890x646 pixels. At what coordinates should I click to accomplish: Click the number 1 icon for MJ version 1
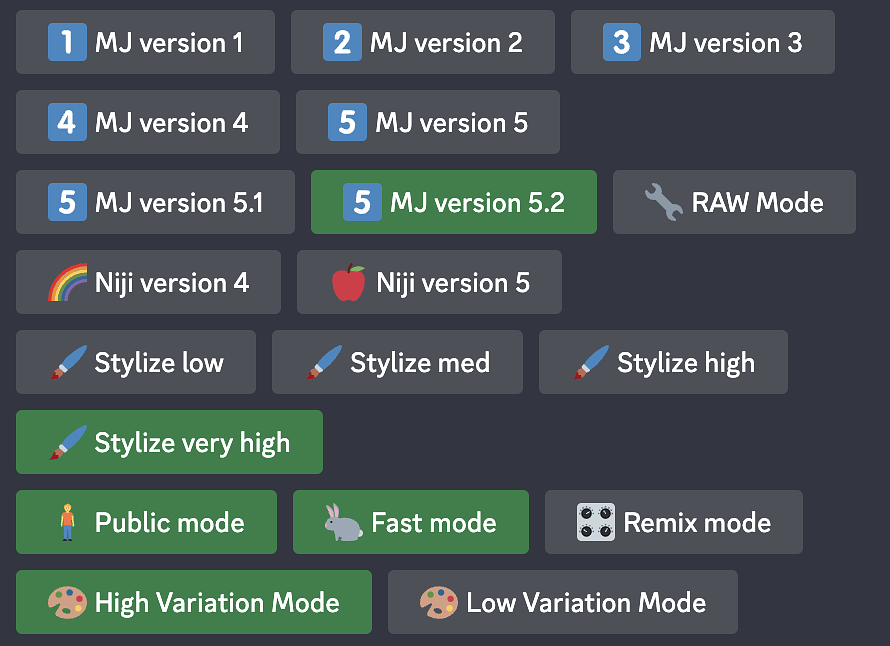(x=67, y=43)
